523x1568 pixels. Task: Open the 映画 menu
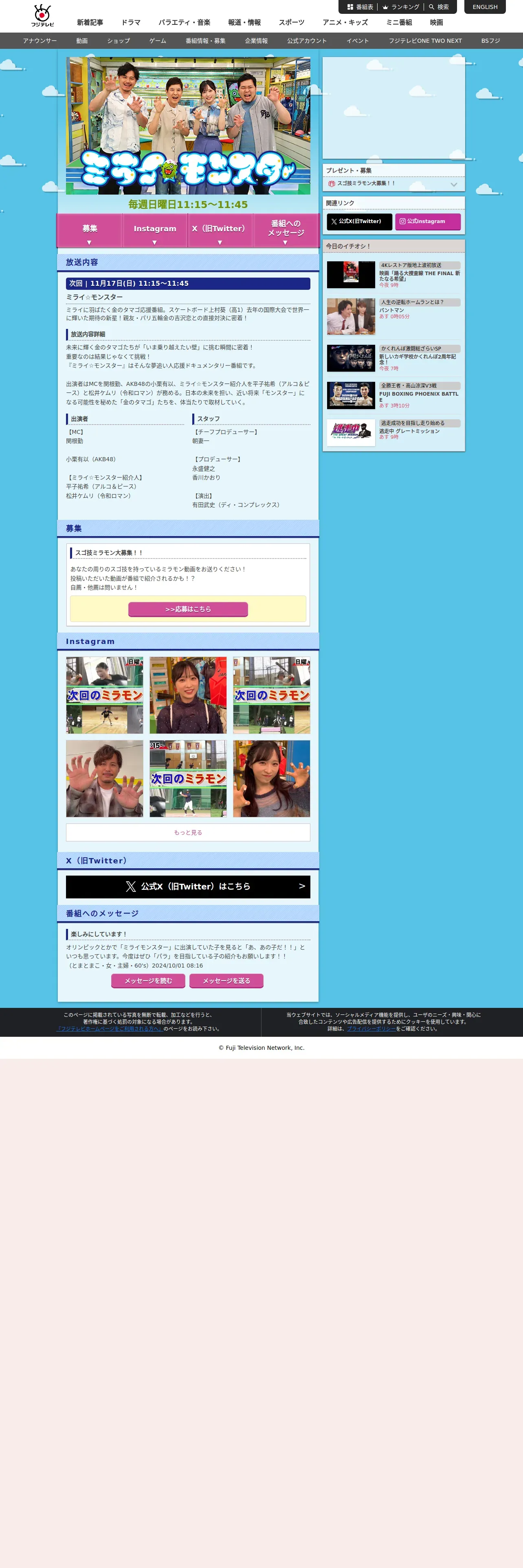(x=437, y=22)
